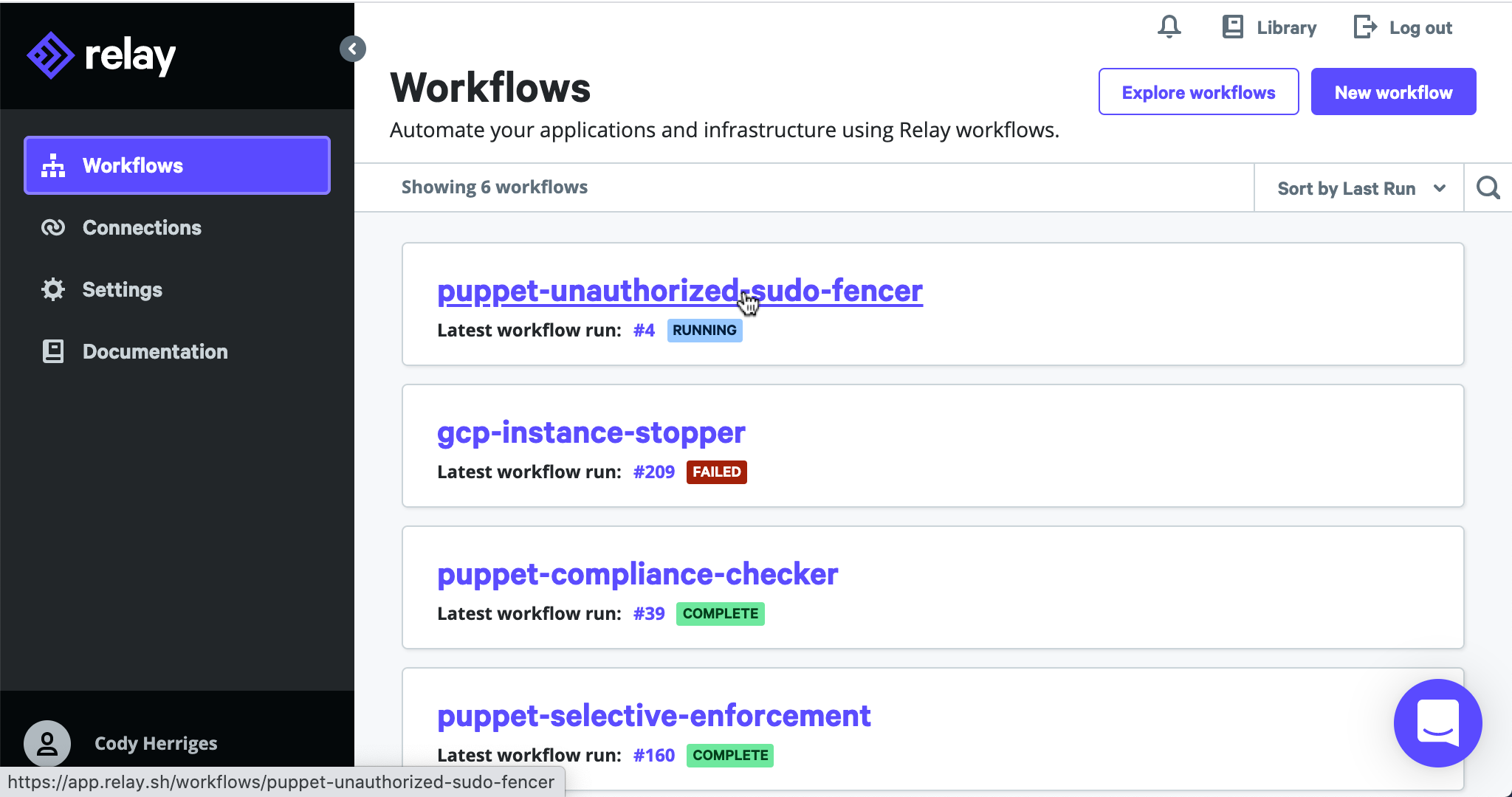Screen dimensions: 1512x797
Task: Open the Workflows section icon
Action: pos(53,165)
